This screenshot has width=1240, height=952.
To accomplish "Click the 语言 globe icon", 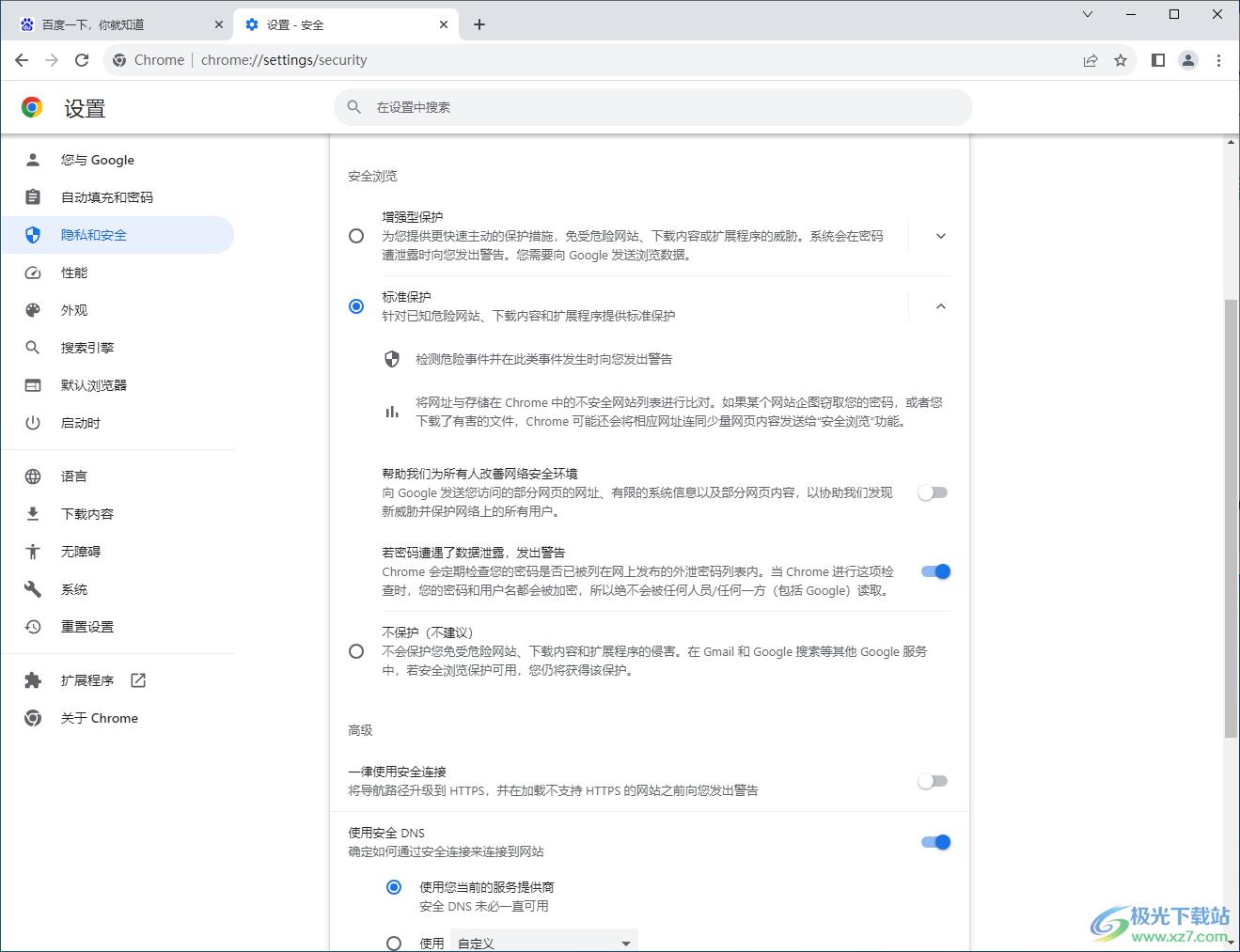I will [x=33, y=476].
